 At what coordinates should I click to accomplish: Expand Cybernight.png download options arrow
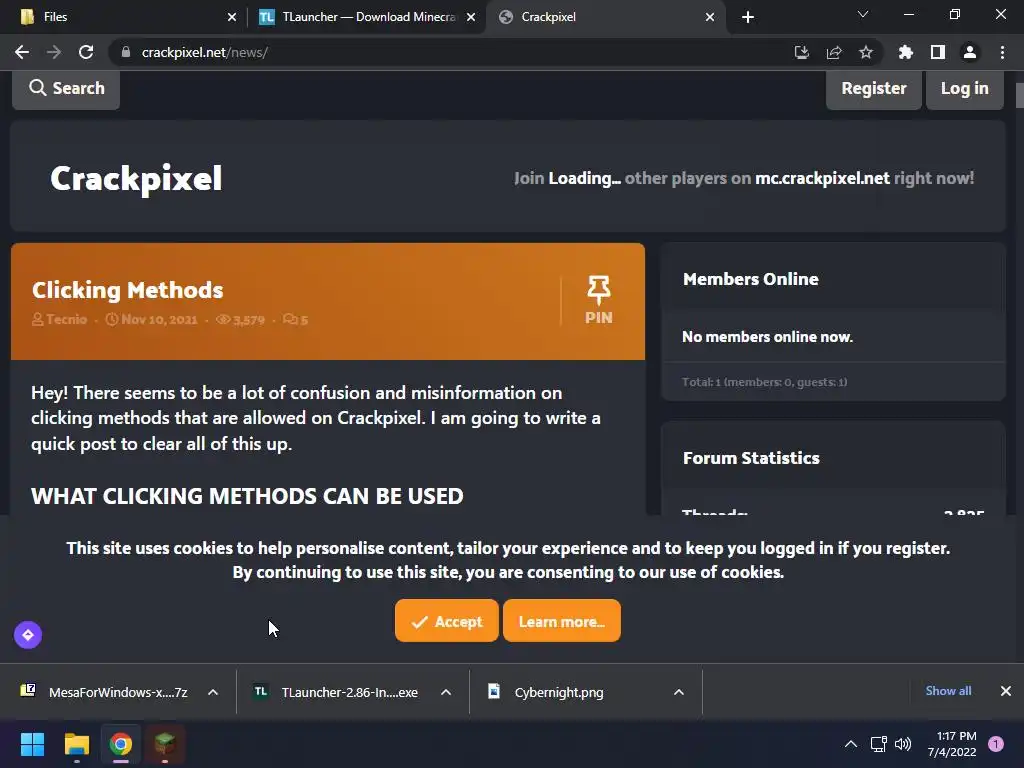pyautogui.click(x=679, y=692)
